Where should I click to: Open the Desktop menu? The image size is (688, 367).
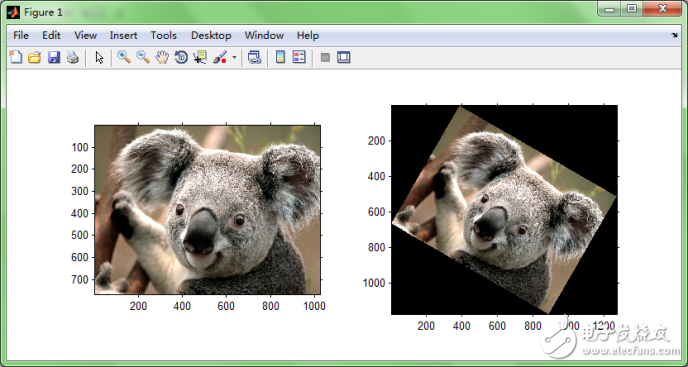(211, 36)
